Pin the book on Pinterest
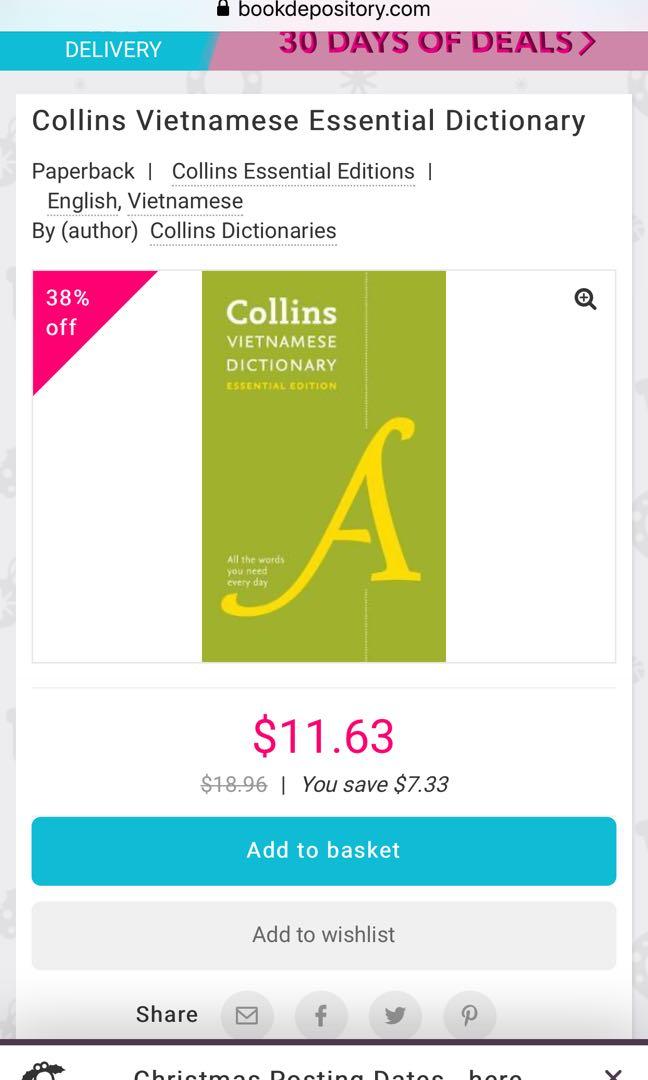The height and width of the screenshot is (1080, 648). pyautogui.click(x=469, y=1015)
